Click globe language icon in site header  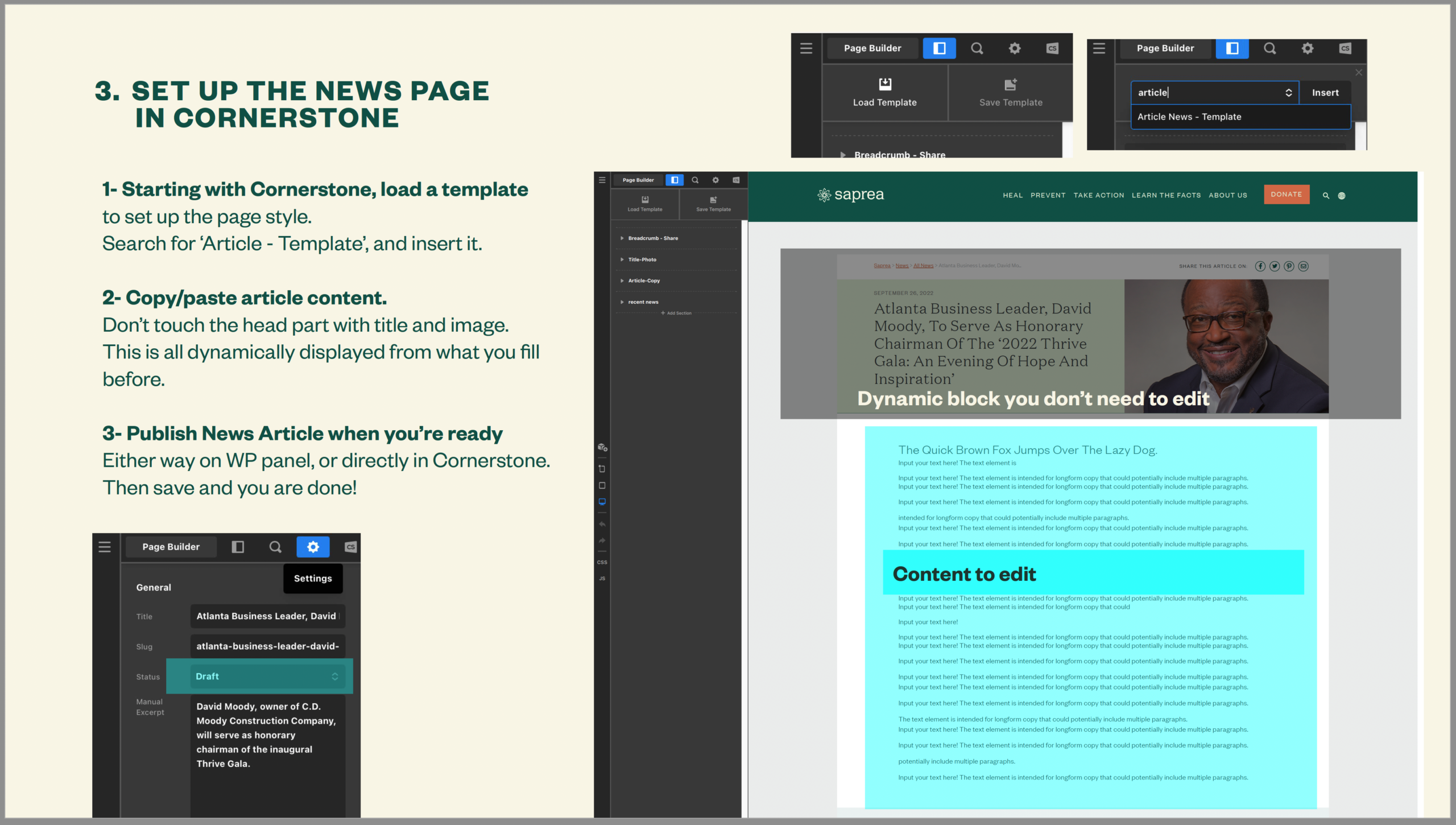coord(1342,196)
